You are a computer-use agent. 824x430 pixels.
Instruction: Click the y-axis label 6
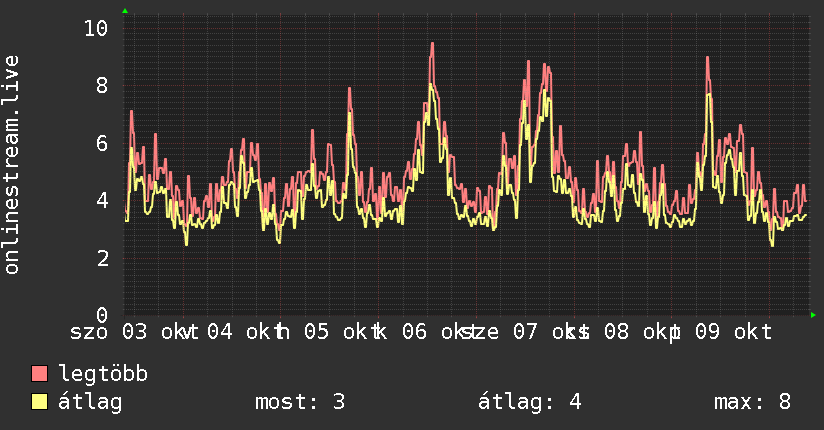pos(102,143)
